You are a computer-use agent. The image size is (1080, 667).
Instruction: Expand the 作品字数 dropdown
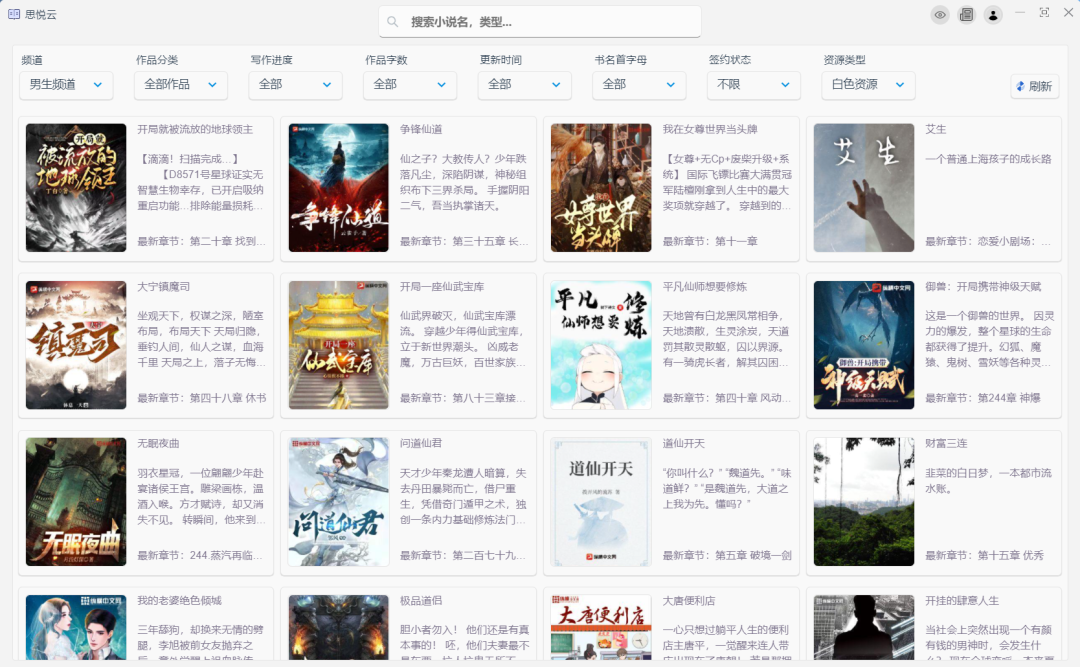pyautogui.click(x=410, y=85)
